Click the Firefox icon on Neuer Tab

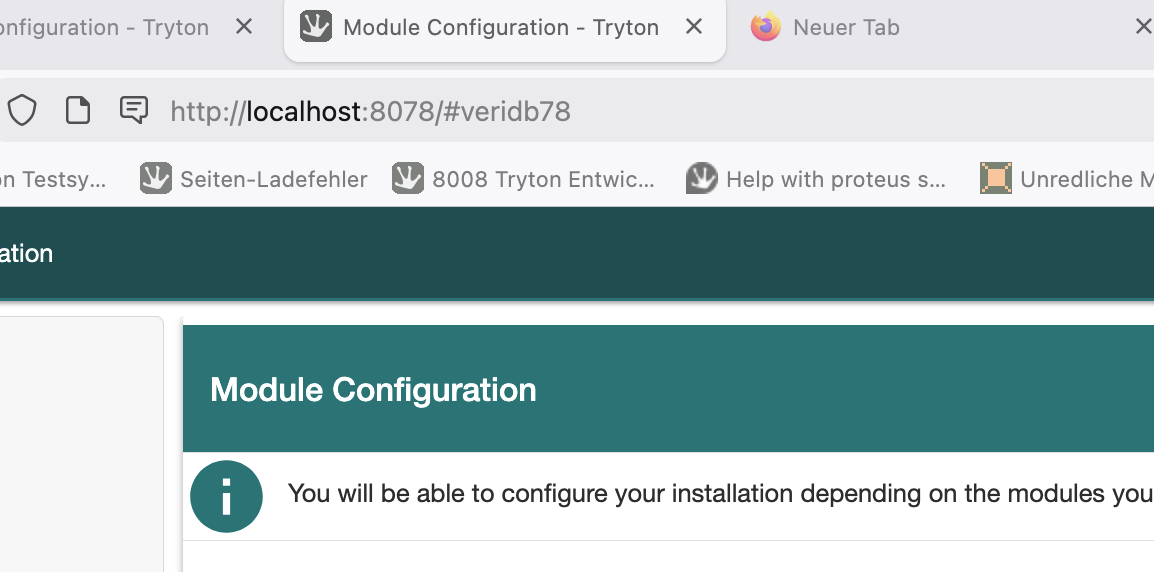[766, 27]
